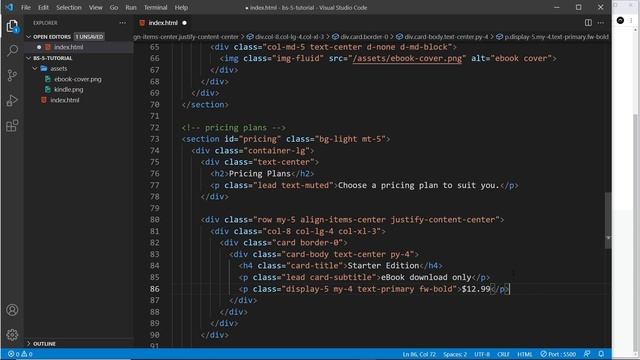Open the Help menu
Screen dimensions: 640x360
pyautogui.click(x=181, y=7)
